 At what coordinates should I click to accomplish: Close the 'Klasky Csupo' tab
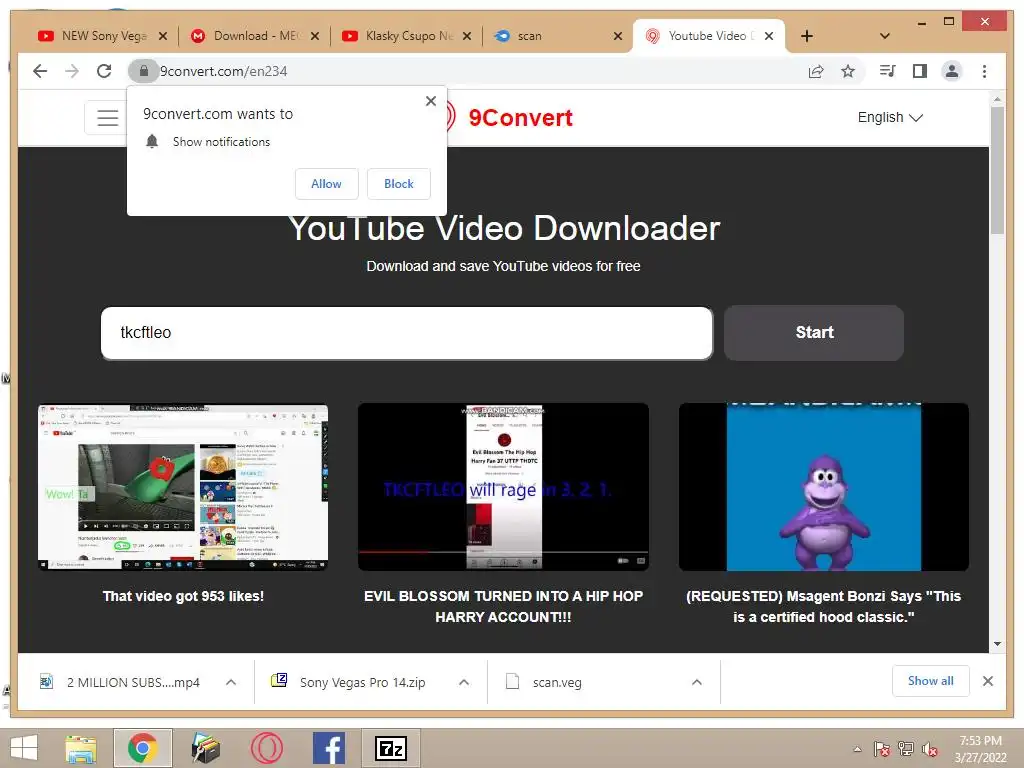pyautogui.click(x=467, y=36)
